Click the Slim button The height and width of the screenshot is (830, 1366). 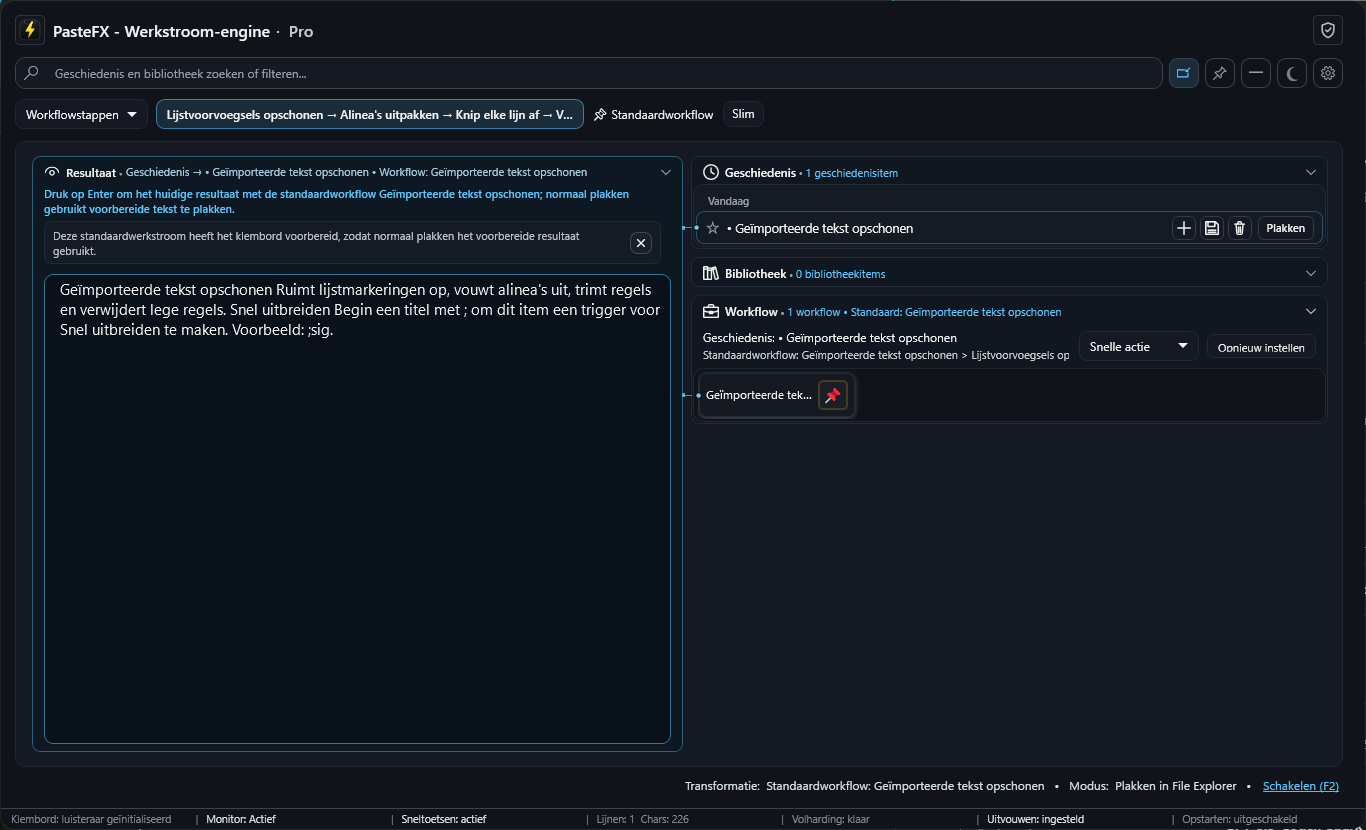(x=743, y=114)
